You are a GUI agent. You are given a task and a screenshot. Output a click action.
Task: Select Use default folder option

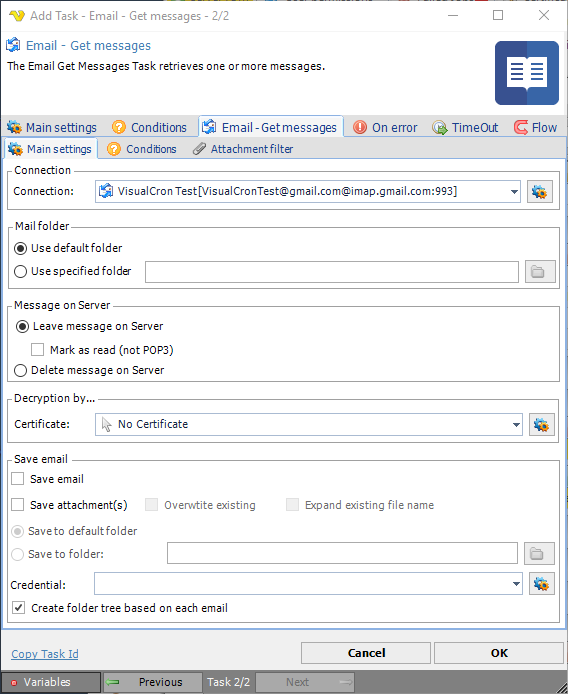[68, 248]
